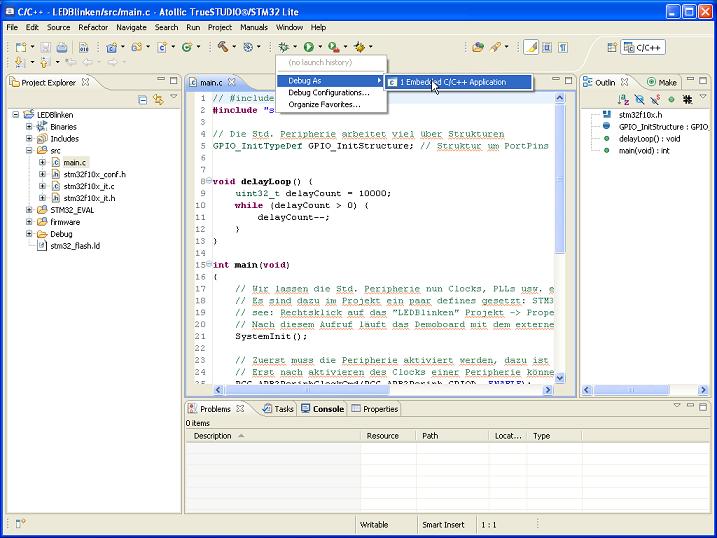Viewport: 717px width, 538px height.
Task: Click the Search flashlight toolbar icon
Action: click(x=496, y=47)
